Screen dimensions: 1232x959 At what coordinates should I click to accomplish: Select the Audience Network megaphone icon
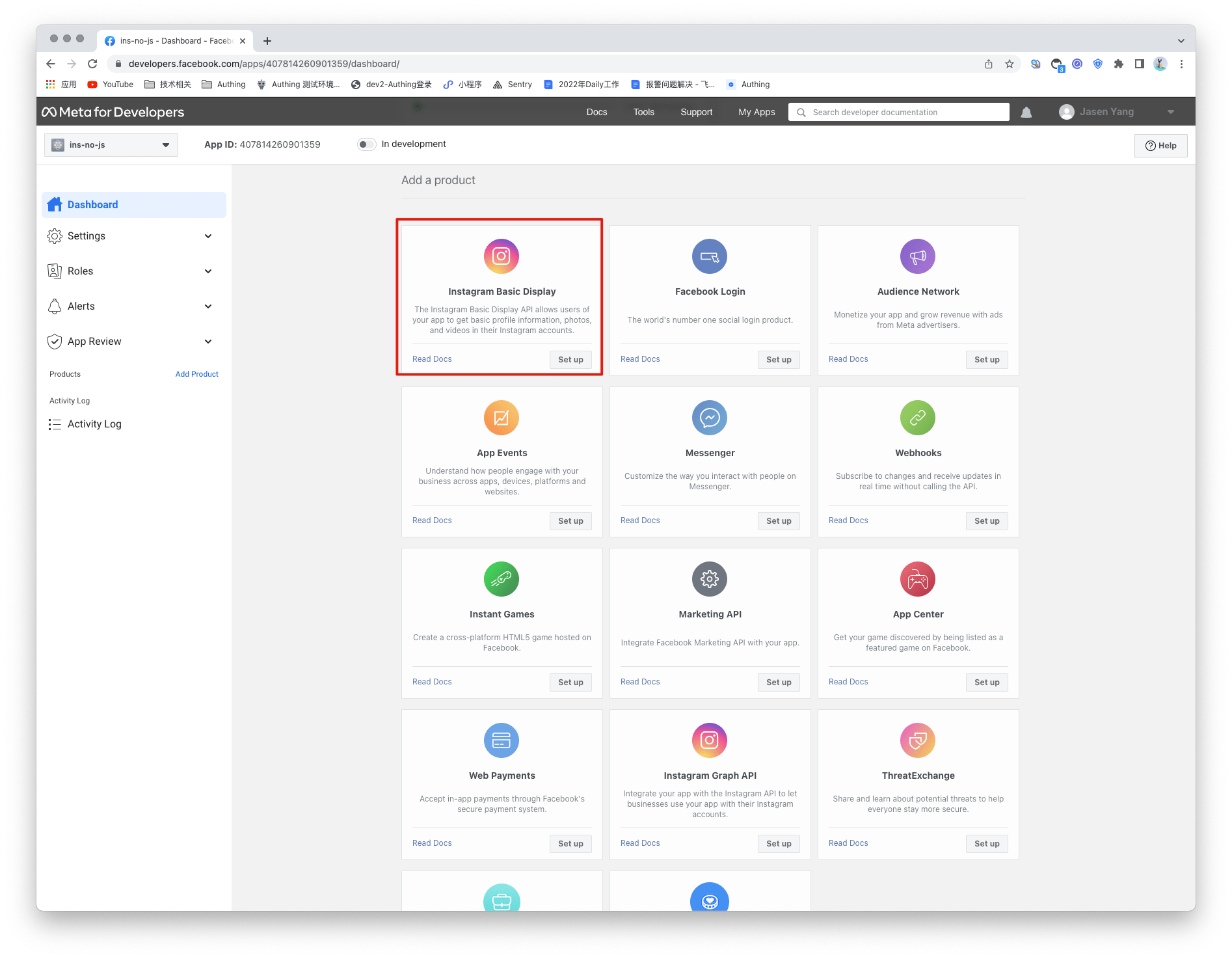point(918,256)
